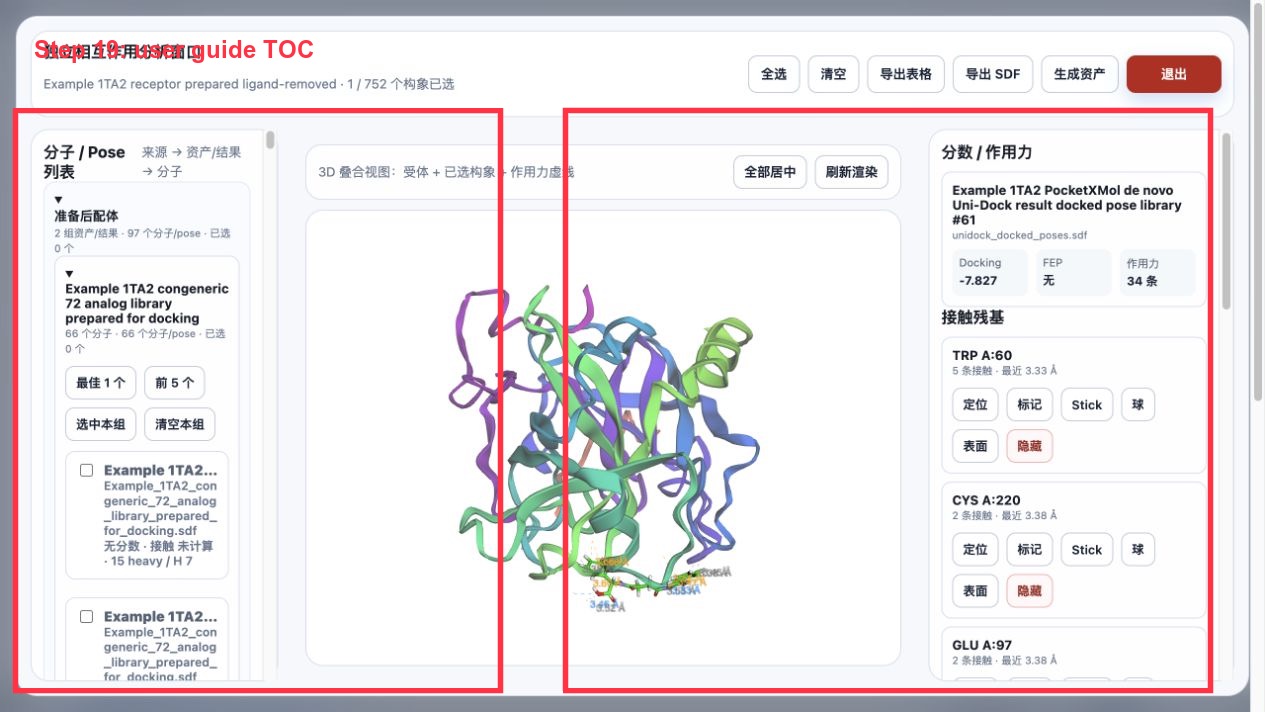Viewport: 1265px width, 712px height.
Task: Click the red 退出 button
Action: (1174, 74)
